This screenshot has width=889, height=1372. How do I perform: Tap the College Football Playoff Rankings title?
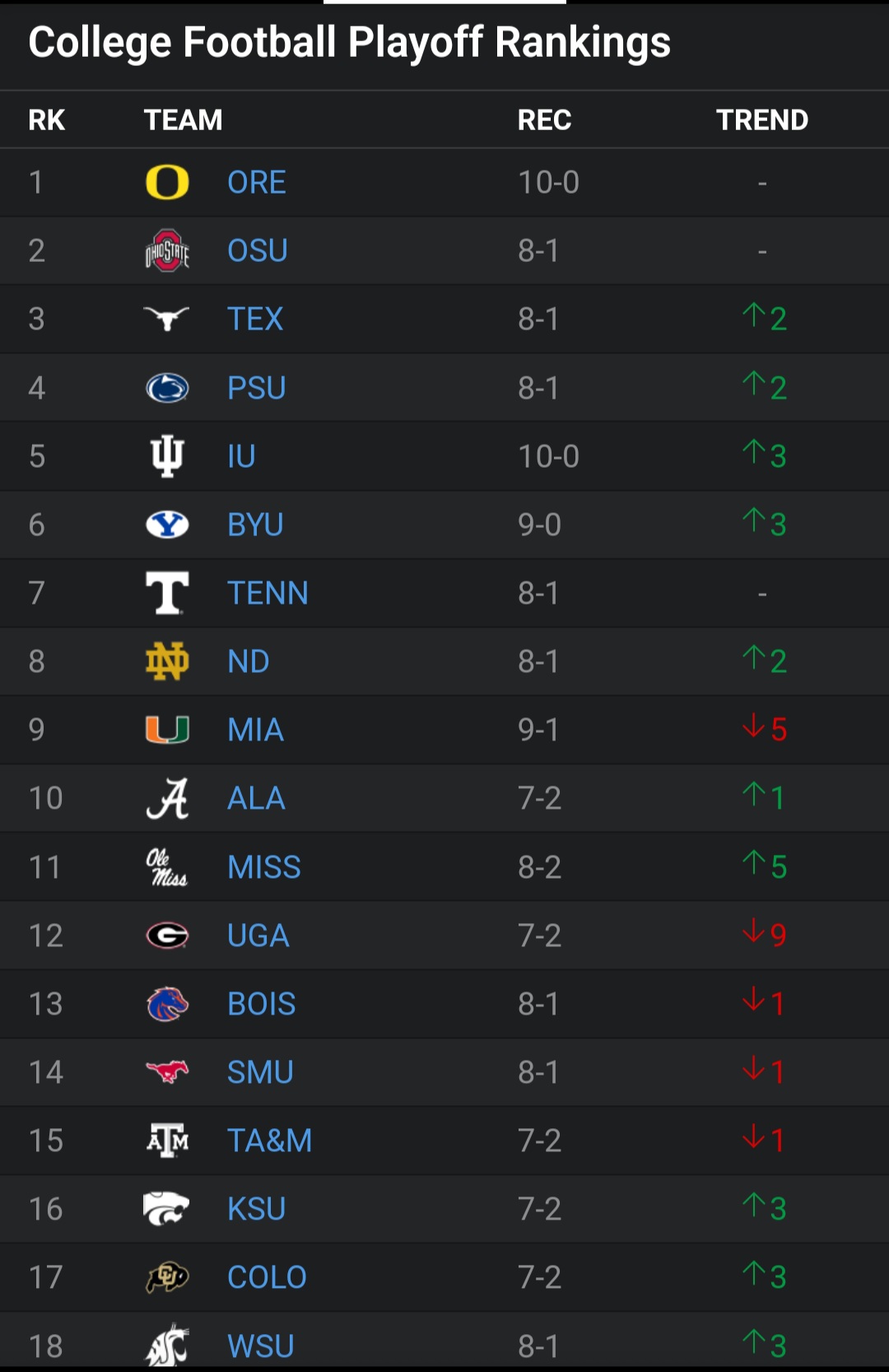(350, 43)
